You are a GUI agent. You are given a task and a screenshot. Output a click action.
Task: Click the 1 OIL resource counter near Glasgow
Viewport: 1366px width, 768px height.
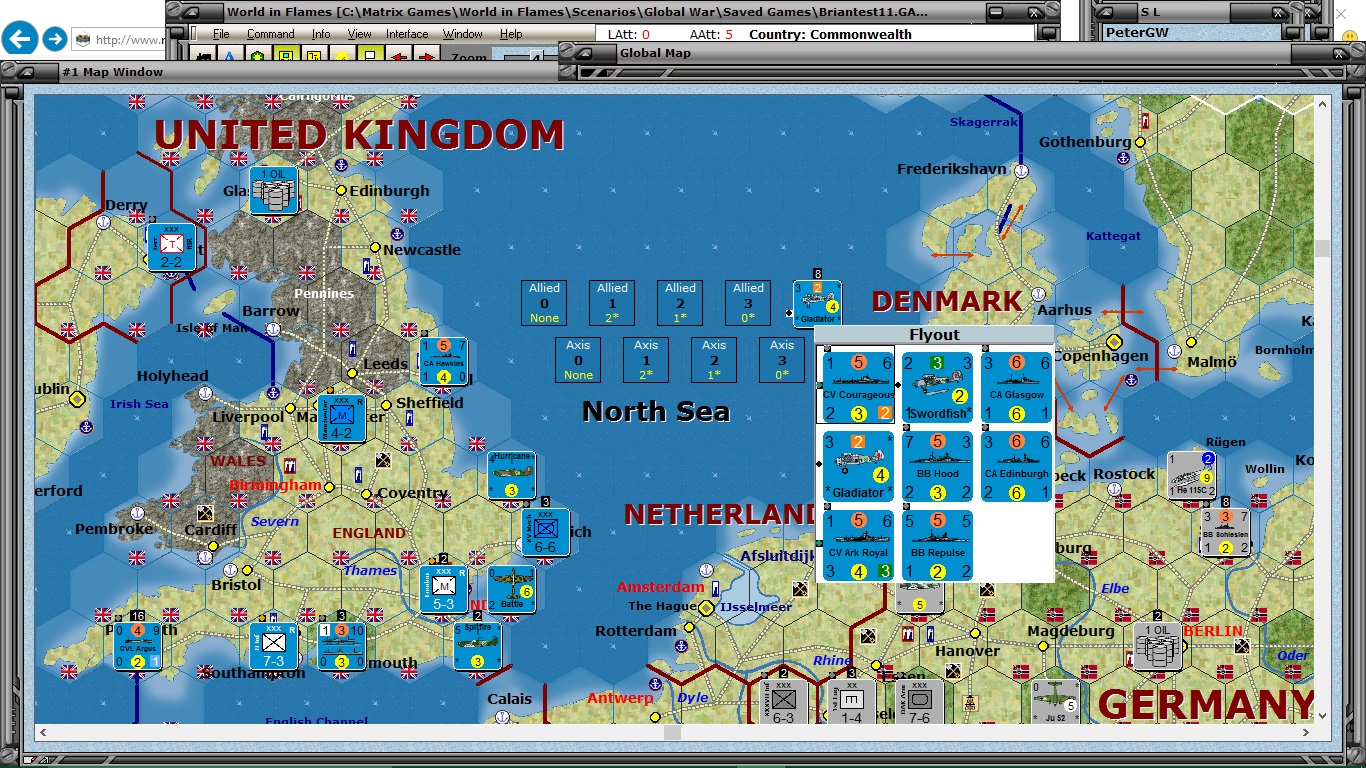pos(273,190)
